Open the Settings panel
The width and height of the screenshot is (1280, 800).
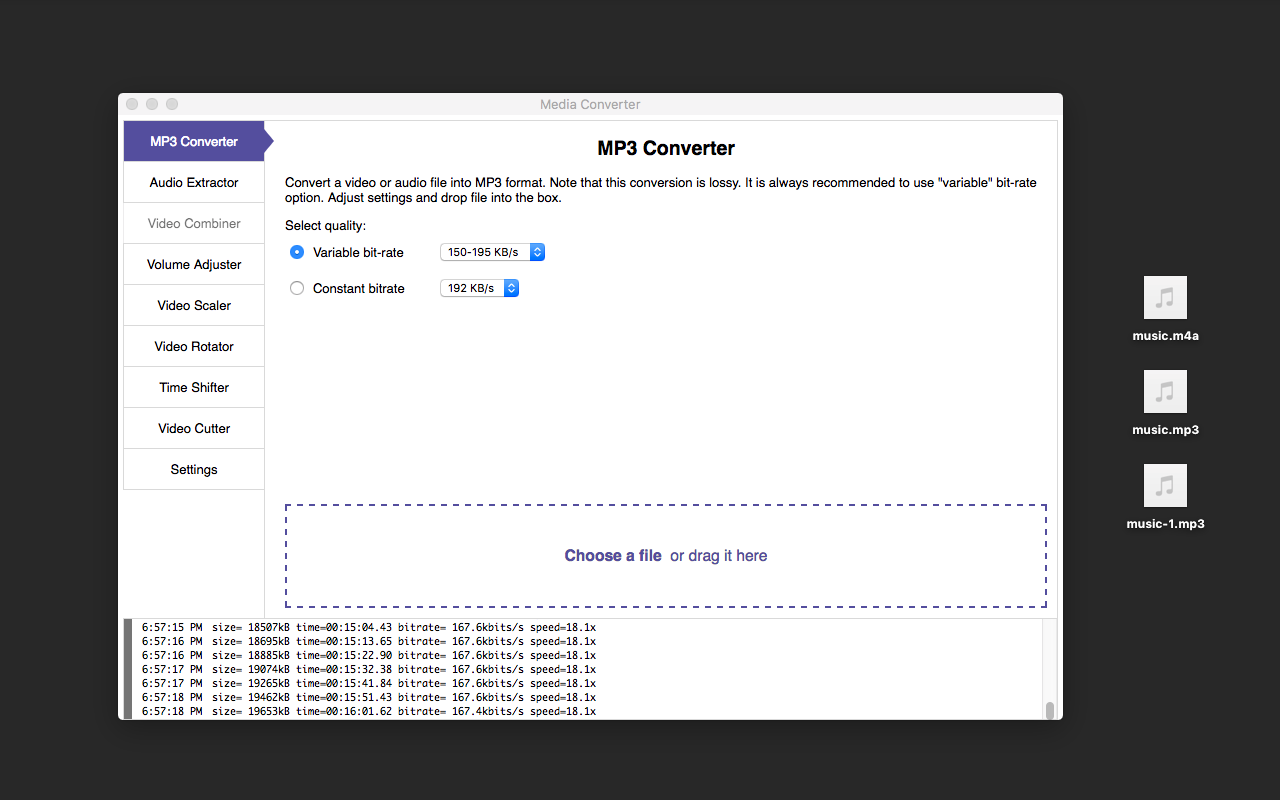click(x=193, y=469)
